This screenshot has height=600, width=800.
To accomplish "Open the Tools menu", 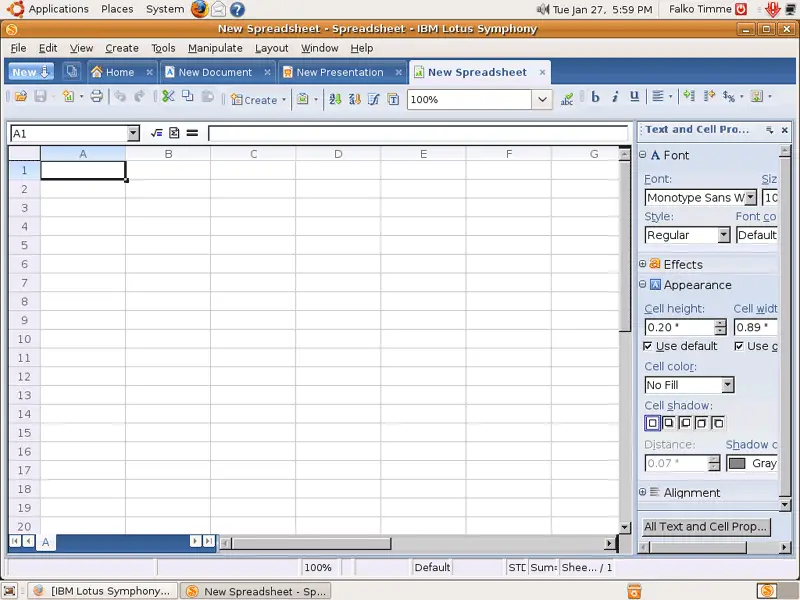I will [163, 48].
